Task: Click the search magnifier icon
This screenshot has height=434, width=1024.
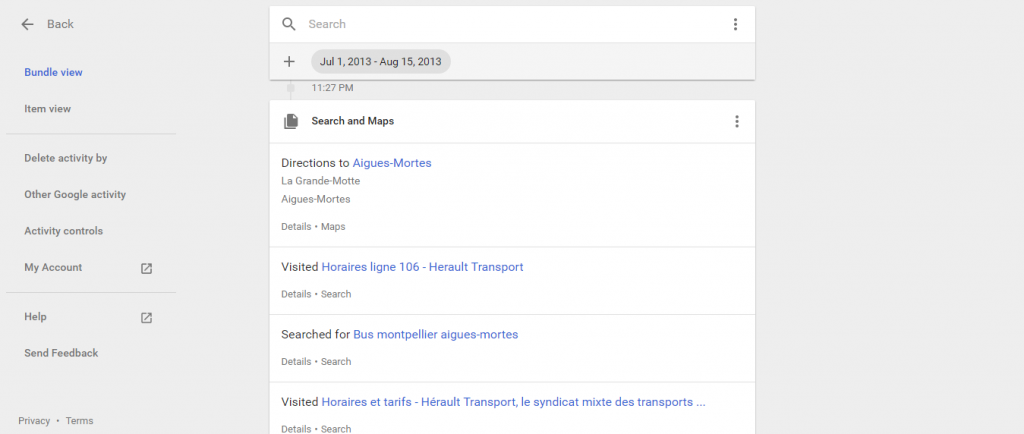Action: pyautogui.click(x=289, y=24)
